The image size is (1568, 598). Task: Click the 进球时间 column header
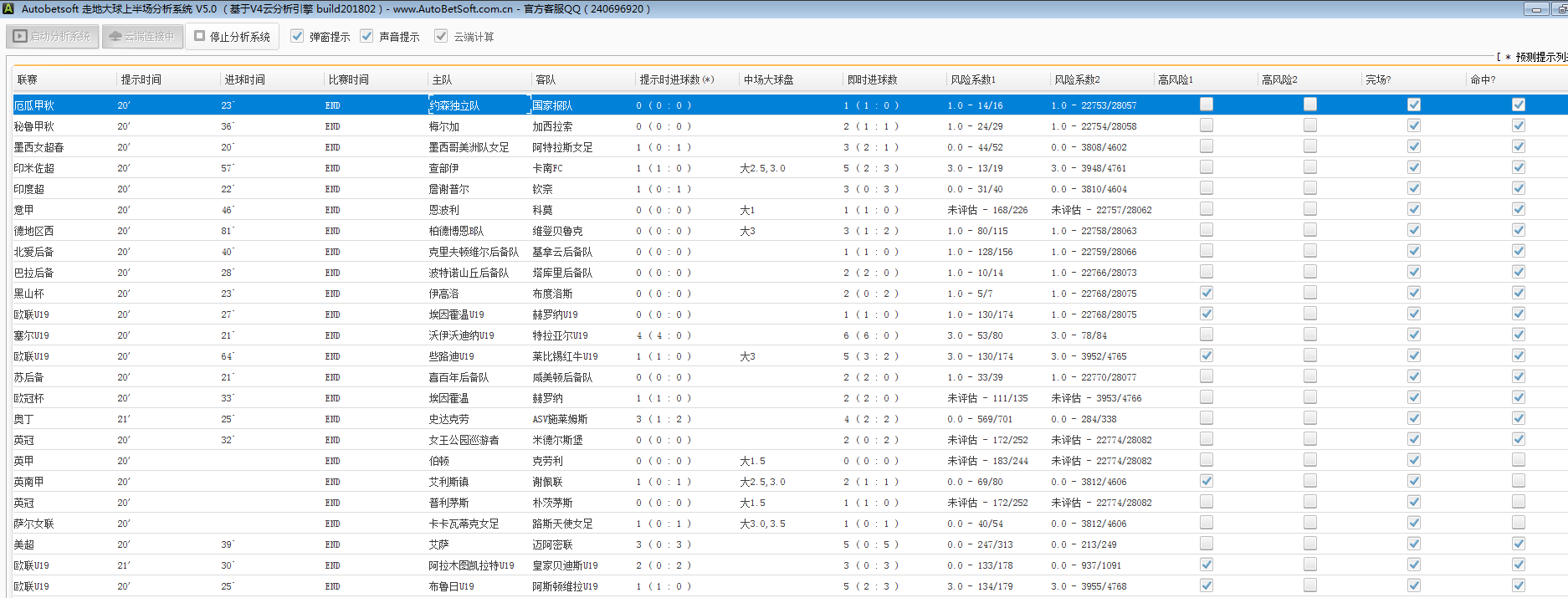click(244, 79)
